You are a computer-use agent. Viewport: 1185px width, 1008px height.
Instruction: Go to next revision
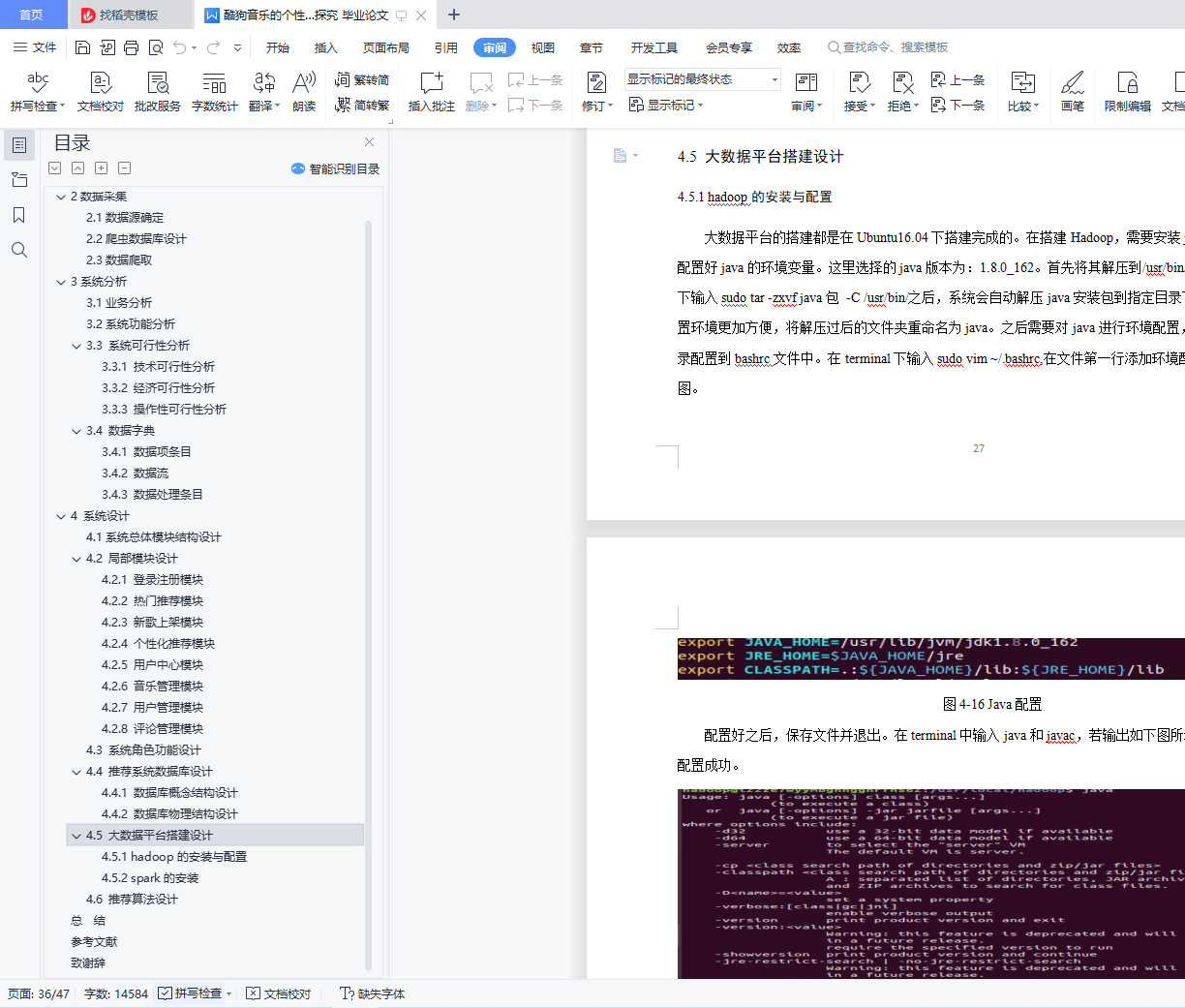pos(957,105)
